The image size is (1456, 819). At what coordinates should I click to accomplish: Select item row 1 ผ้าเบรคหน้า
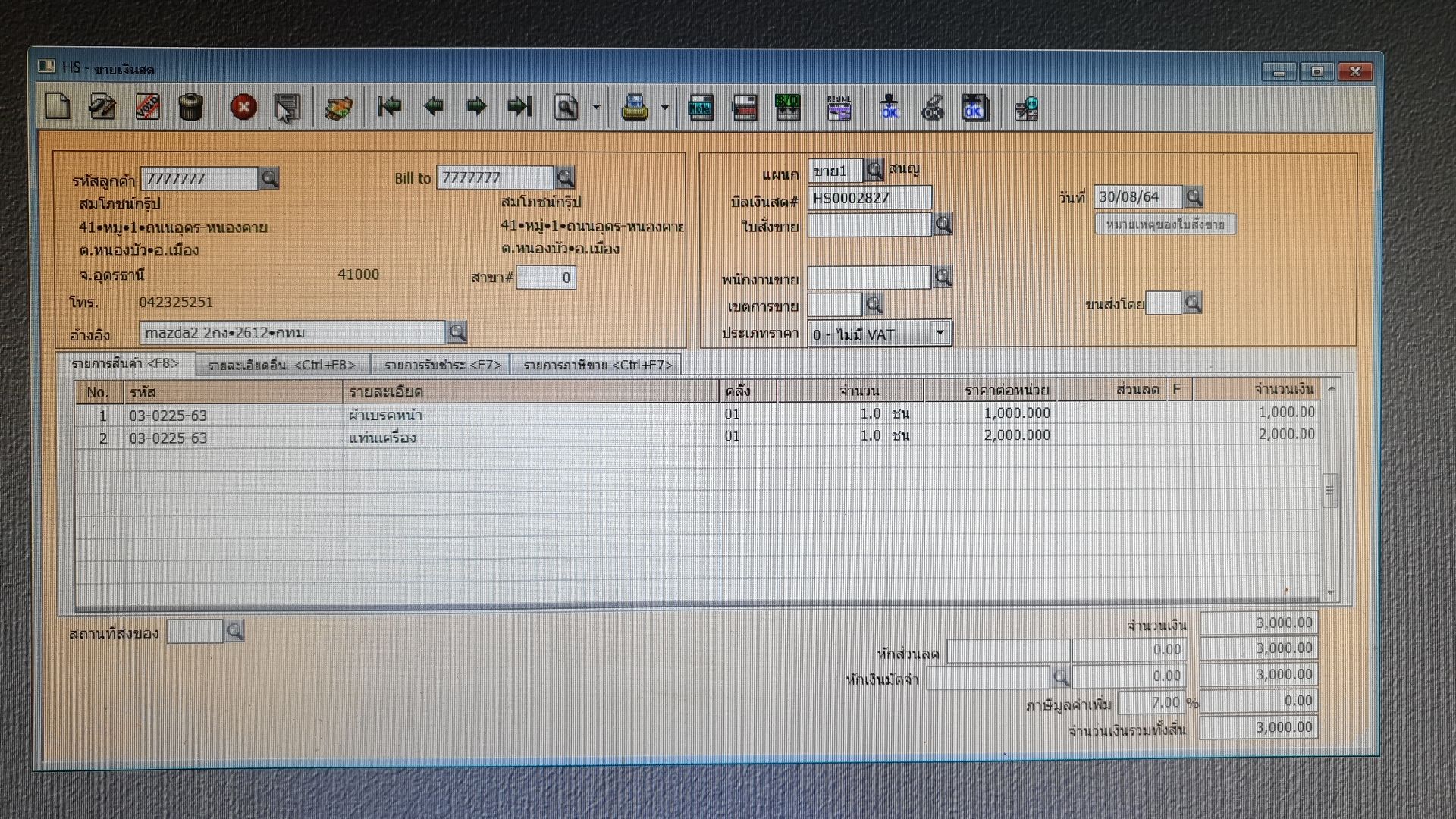pyautogui.click(x=696, y=414)
